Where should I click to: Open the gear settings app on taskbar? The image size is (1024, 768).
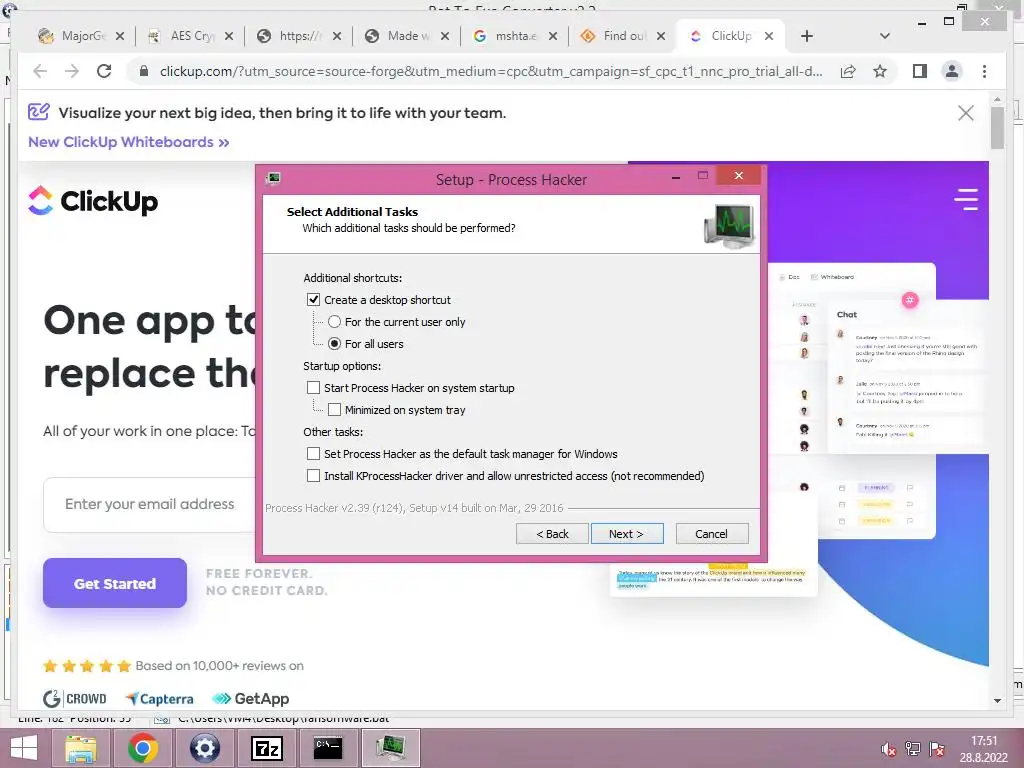(204, 748)
